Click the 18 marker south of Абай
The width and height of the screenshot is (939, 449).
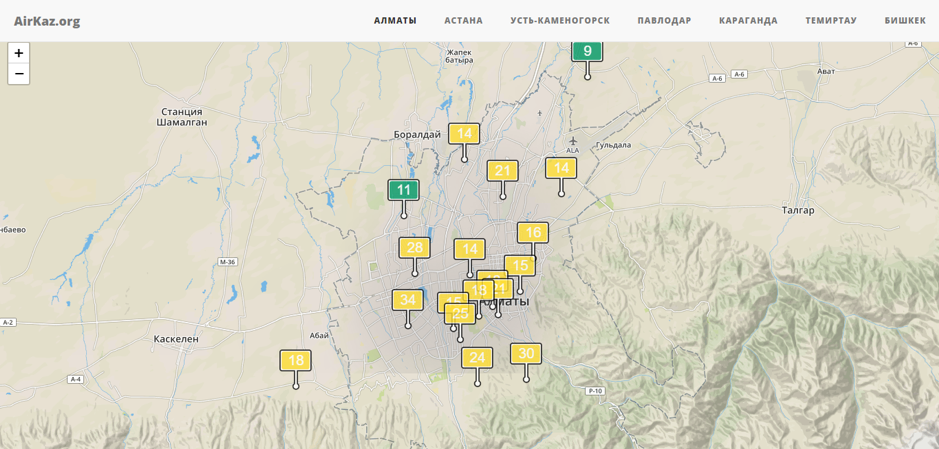pos(295,361)
